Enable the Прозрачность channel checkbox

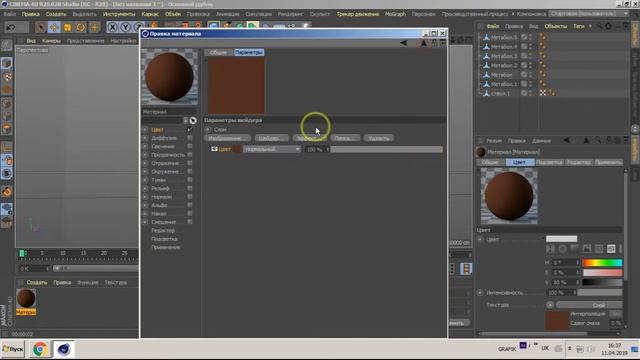[x=190, y=155]
